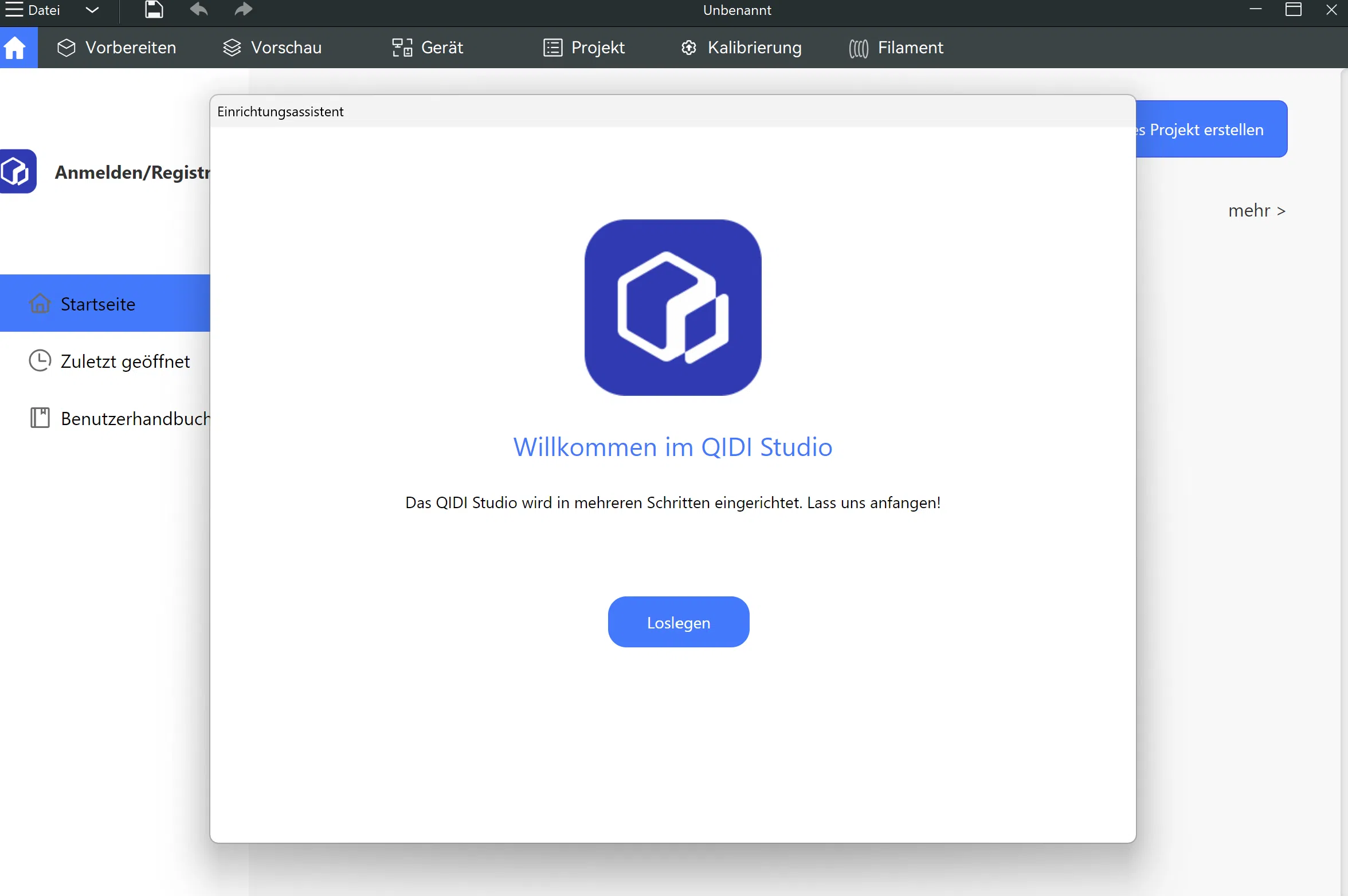Image resolution: width=1348 pixels, height=896 pixels.
Task: Expand the Datei dropdown arrow
Action: click(x=92, y=10)
